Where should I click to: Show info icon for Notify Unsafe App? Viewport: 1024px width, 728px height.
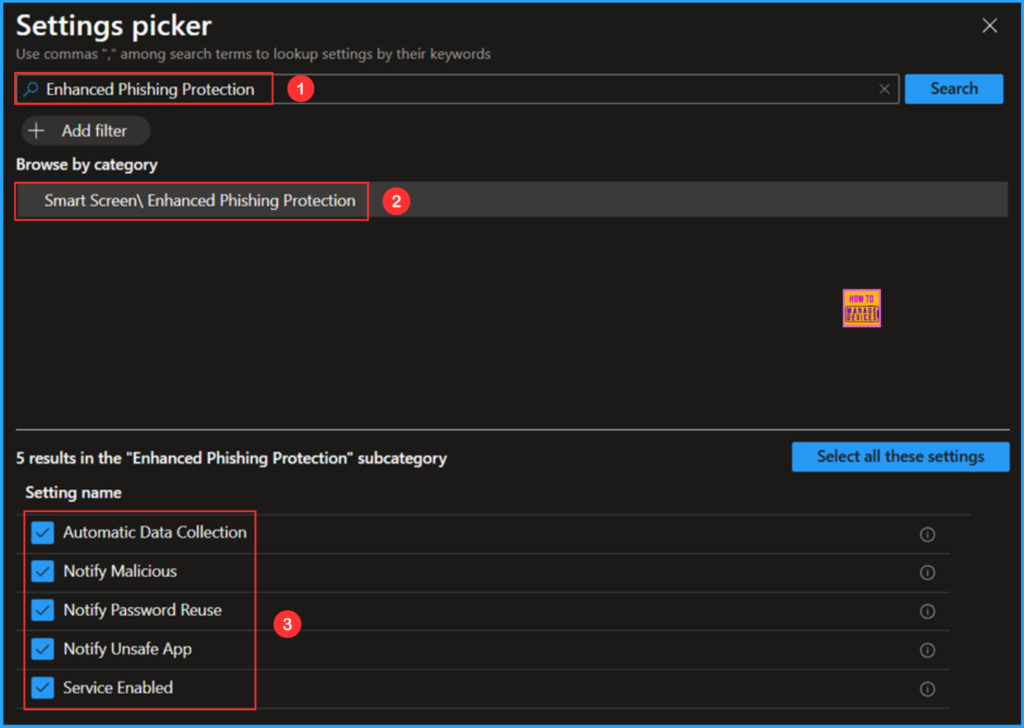(x=927, y=650)
